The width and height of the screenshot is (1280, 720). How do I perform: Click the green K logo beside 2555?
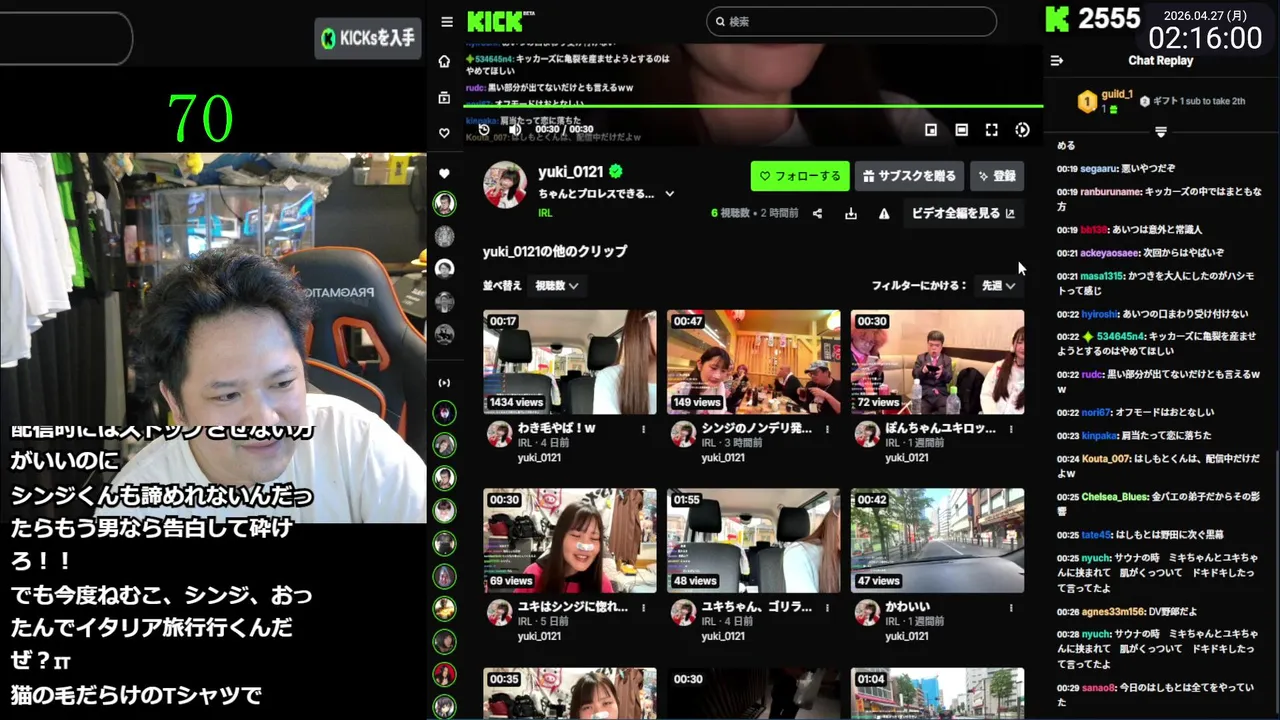1057,19
